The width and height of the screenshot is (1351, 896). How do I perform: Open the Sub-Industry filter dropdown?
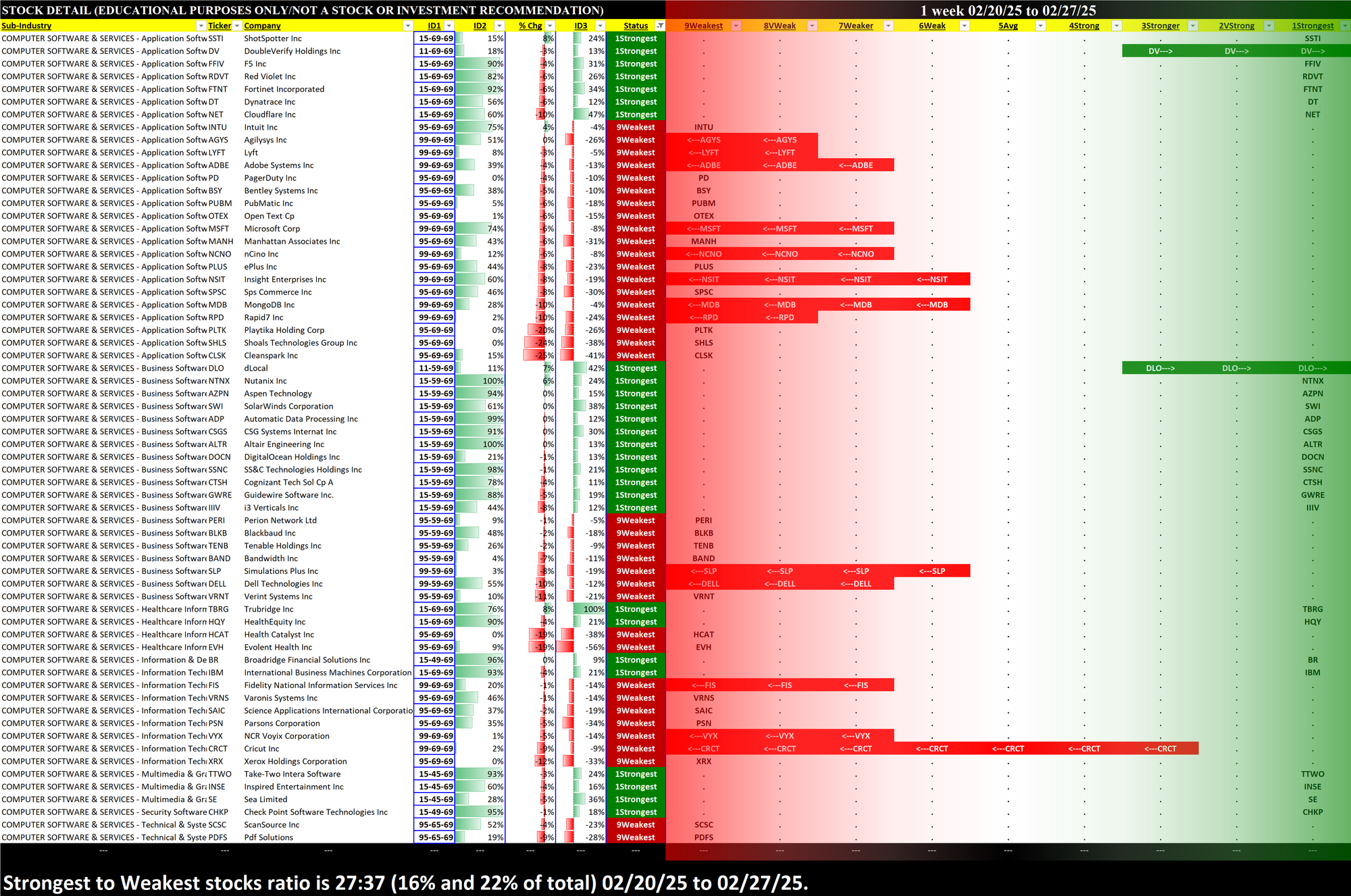pos(201,26)
